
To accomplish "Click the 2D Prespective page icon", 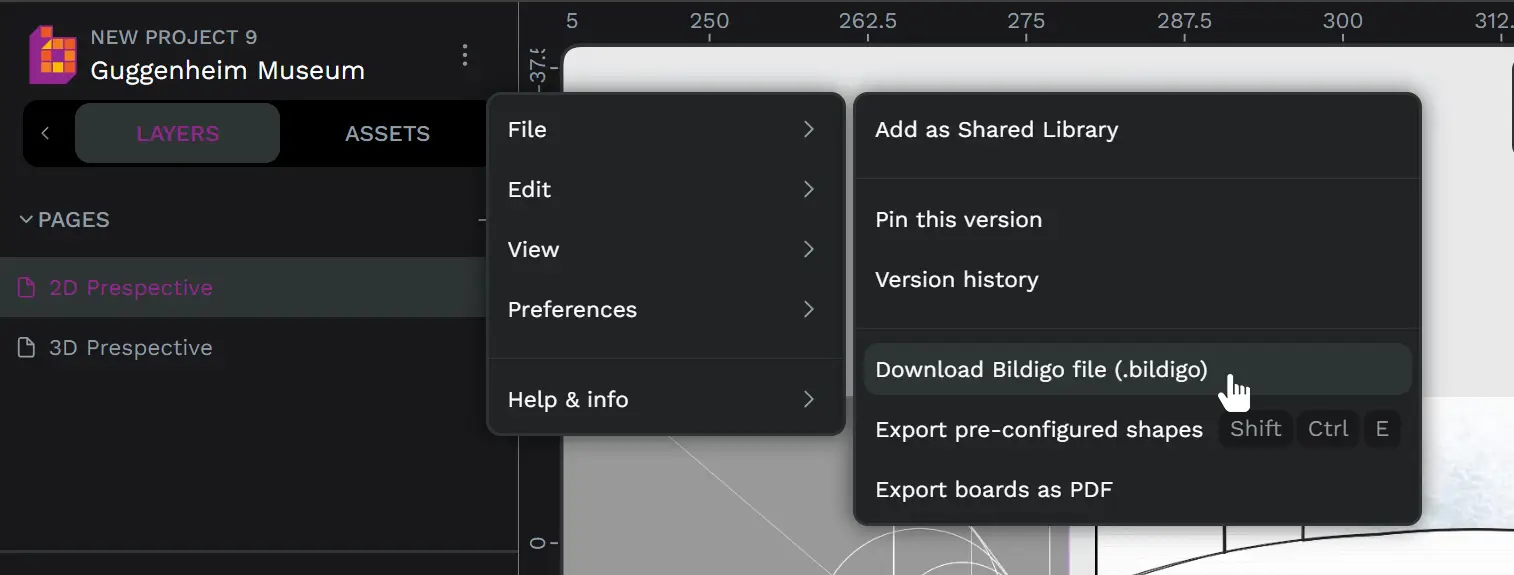I will [x=28, y=288].
